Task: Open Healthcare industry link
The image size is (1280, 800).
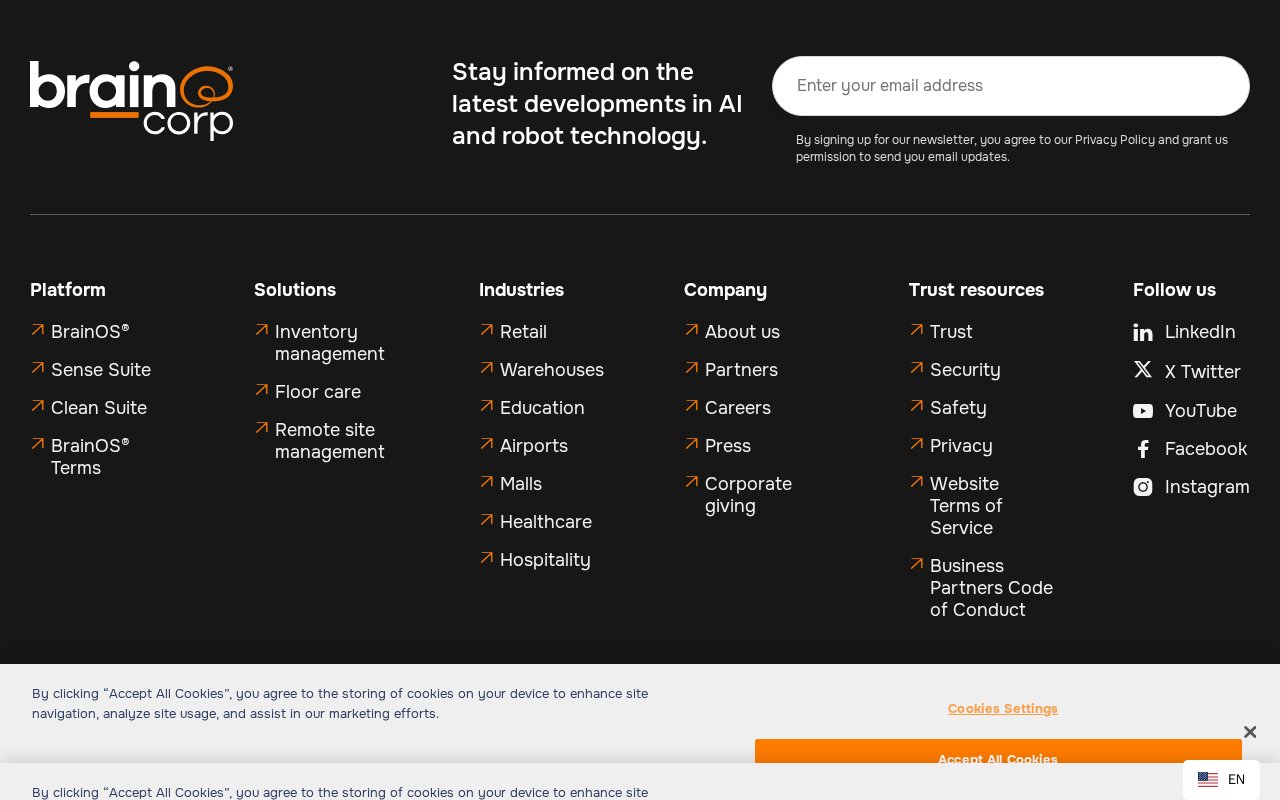Action: point(546,522)
